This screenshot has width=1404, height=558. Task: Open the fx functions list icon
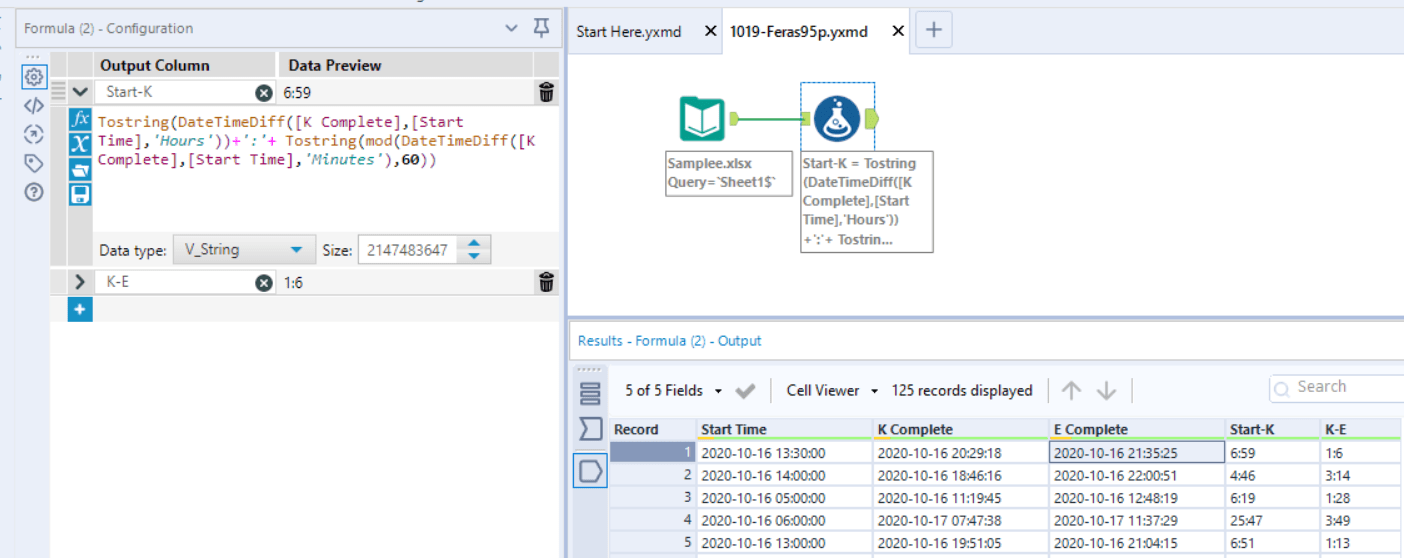[x=80, y=119]
